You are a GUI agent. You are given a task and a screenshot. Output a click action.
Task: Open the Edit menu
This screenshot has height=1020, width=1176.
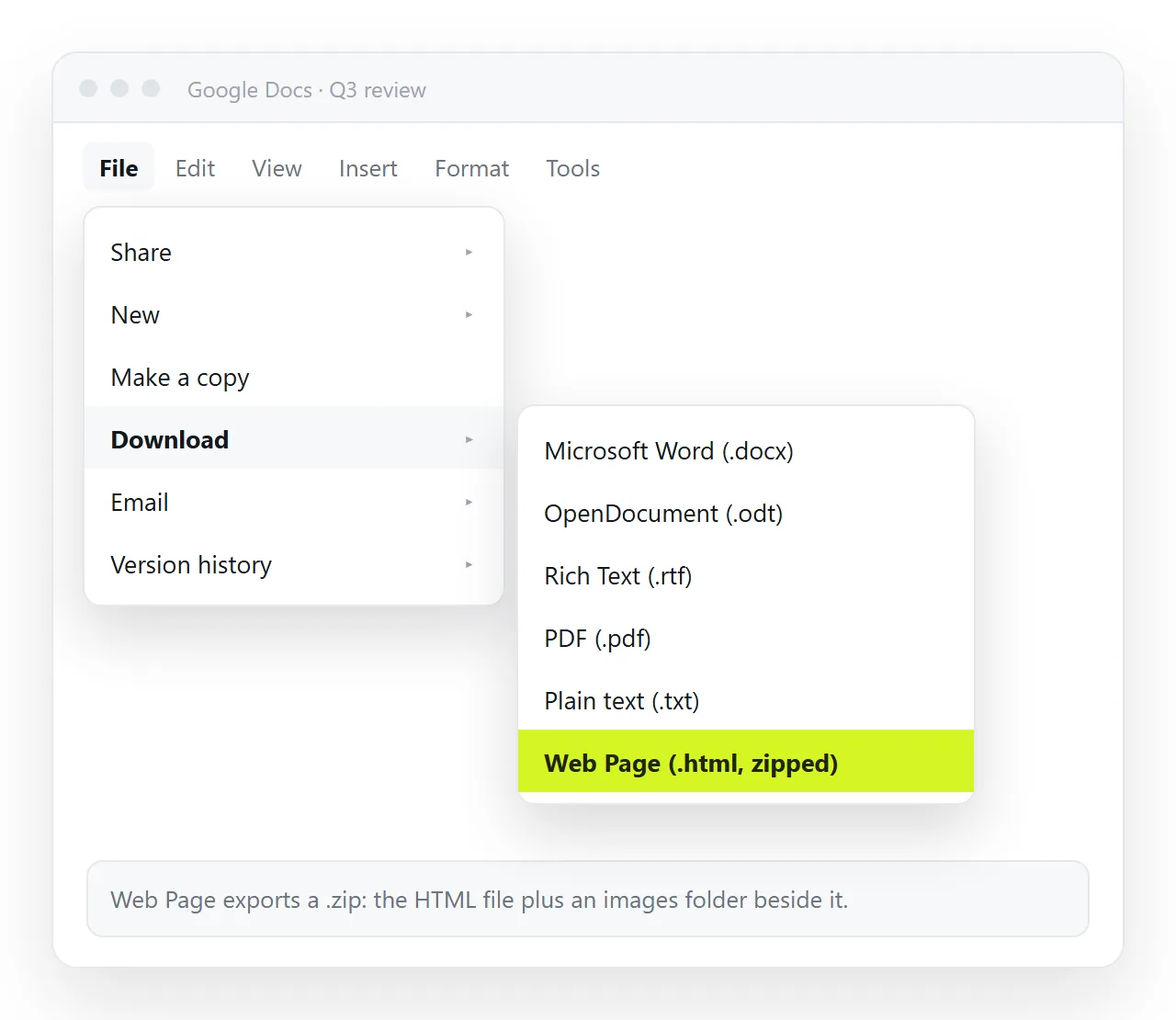(x=195, y=168)
